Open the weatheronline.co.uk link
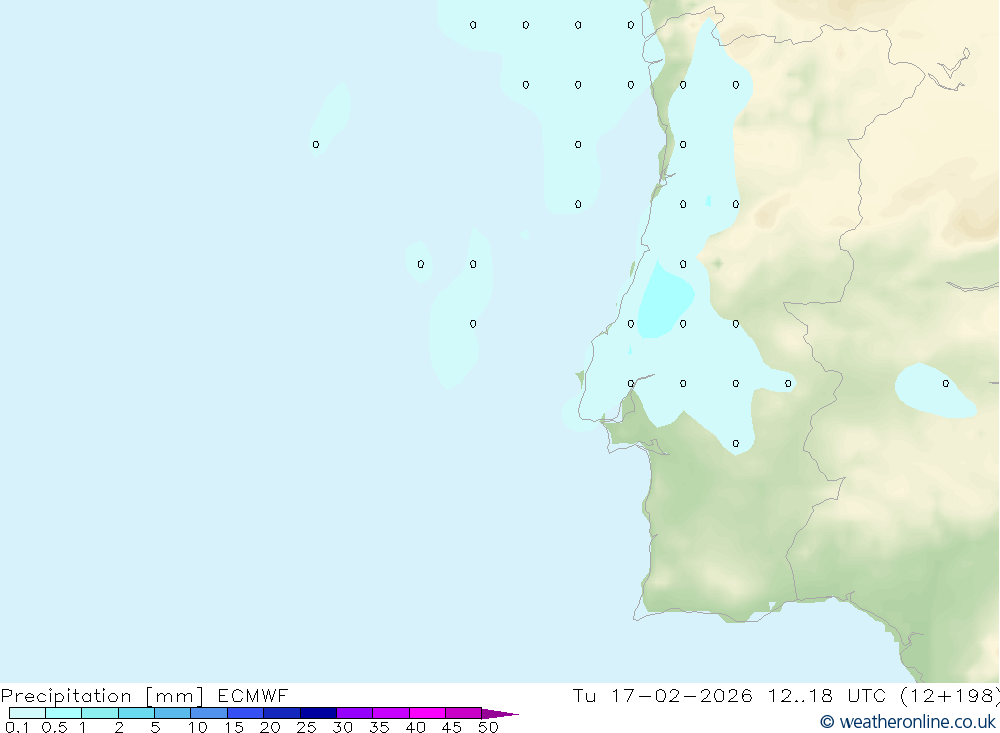 click(x=908, y=722)
